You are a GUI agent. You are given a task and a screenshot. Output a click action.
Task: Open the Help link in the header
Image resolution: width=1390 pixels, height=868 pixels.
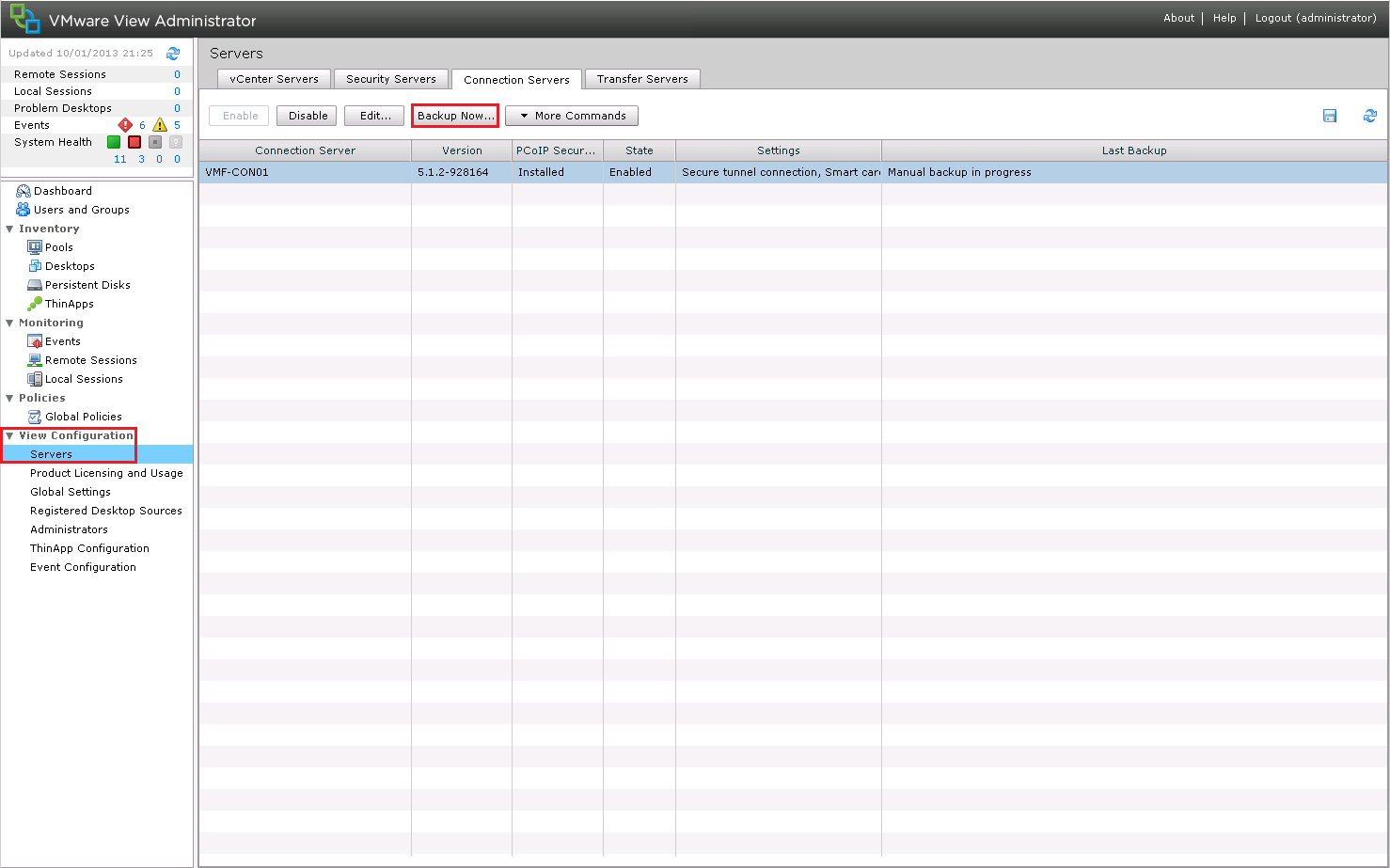tap(1224, 18)
